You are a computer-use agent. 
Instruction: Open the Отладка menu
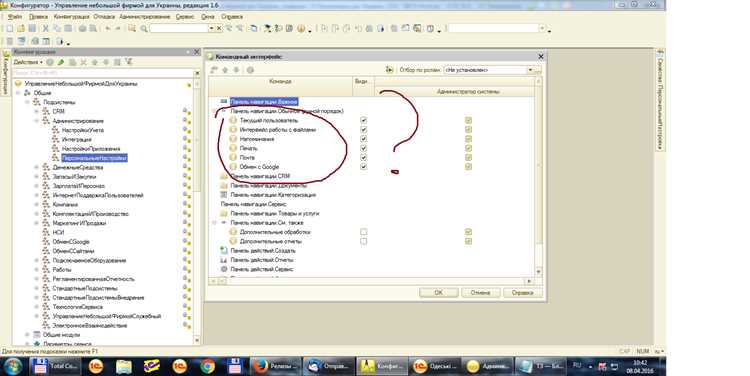(x=104, y=17)
